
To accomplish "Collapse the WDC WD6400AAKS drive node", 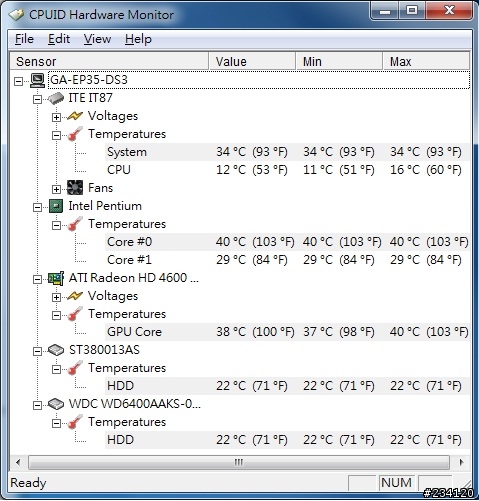I will tap(37, 405).
